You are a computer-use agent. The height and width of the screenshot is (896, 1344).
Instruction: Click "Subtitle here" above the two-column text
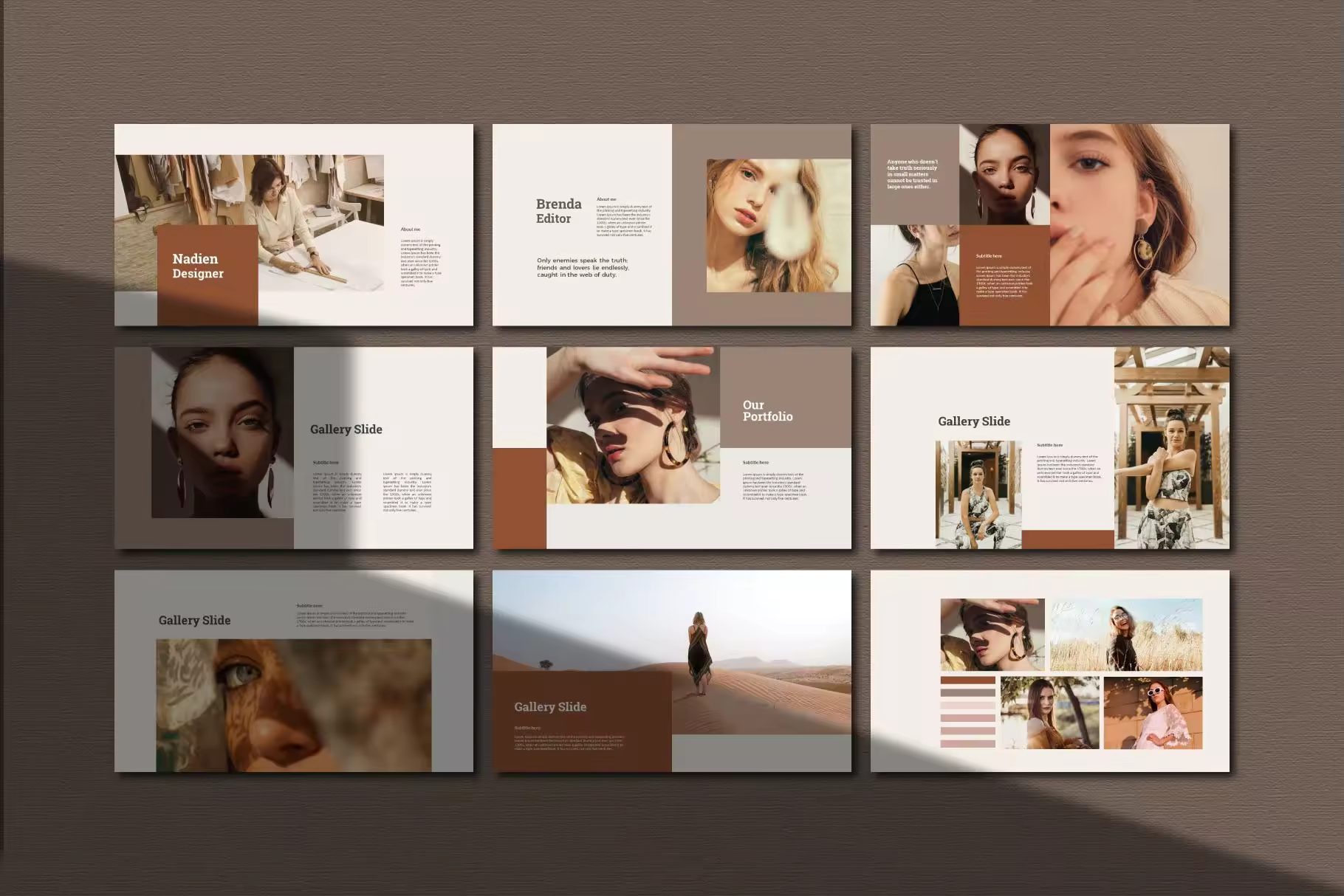tap(326, 463)
